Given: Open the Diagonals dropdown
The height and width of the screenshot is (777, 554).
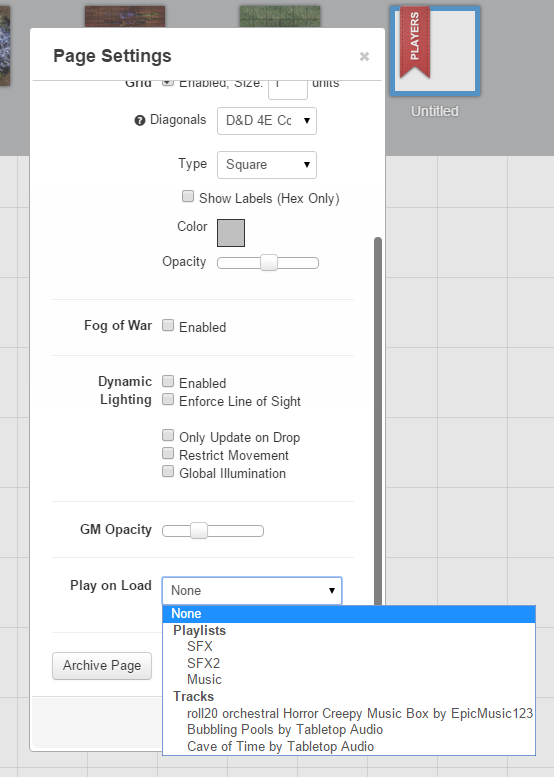Looking at the screenshot, I should pos(267,121).
